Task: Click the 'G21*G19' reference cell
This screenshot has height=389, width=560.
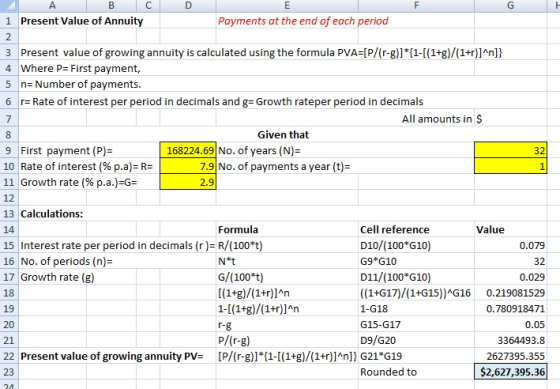Action: (x=381, y=356)
